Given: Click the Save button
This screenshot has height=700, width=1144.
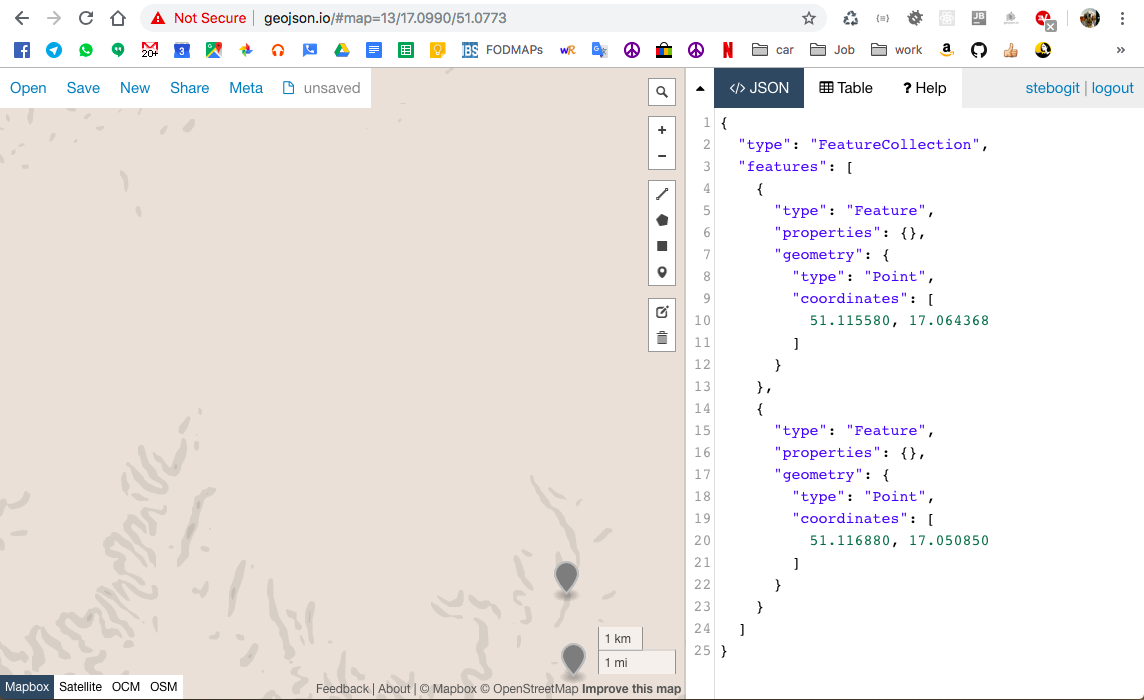Looking at the screenshot, I should tap(83, 88).
